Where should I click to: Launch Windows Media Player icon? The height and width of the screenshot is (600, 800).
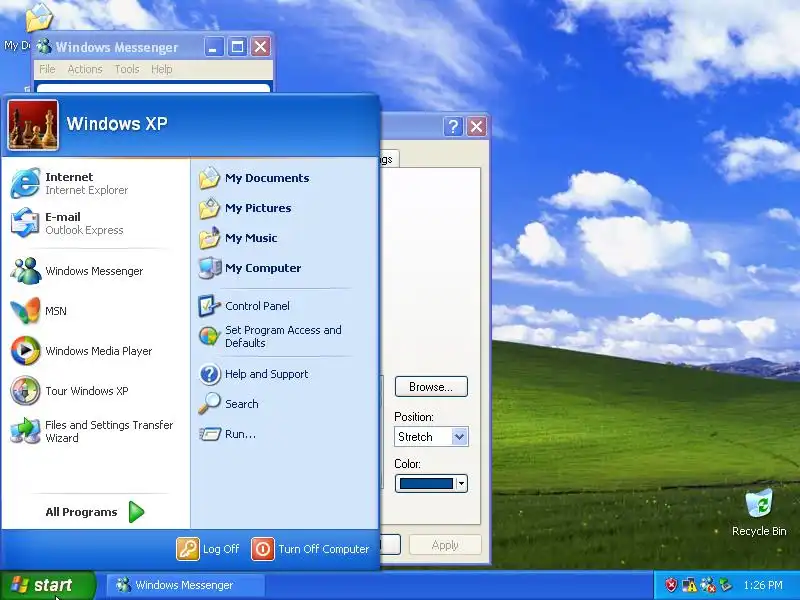(x=25, y=351)
